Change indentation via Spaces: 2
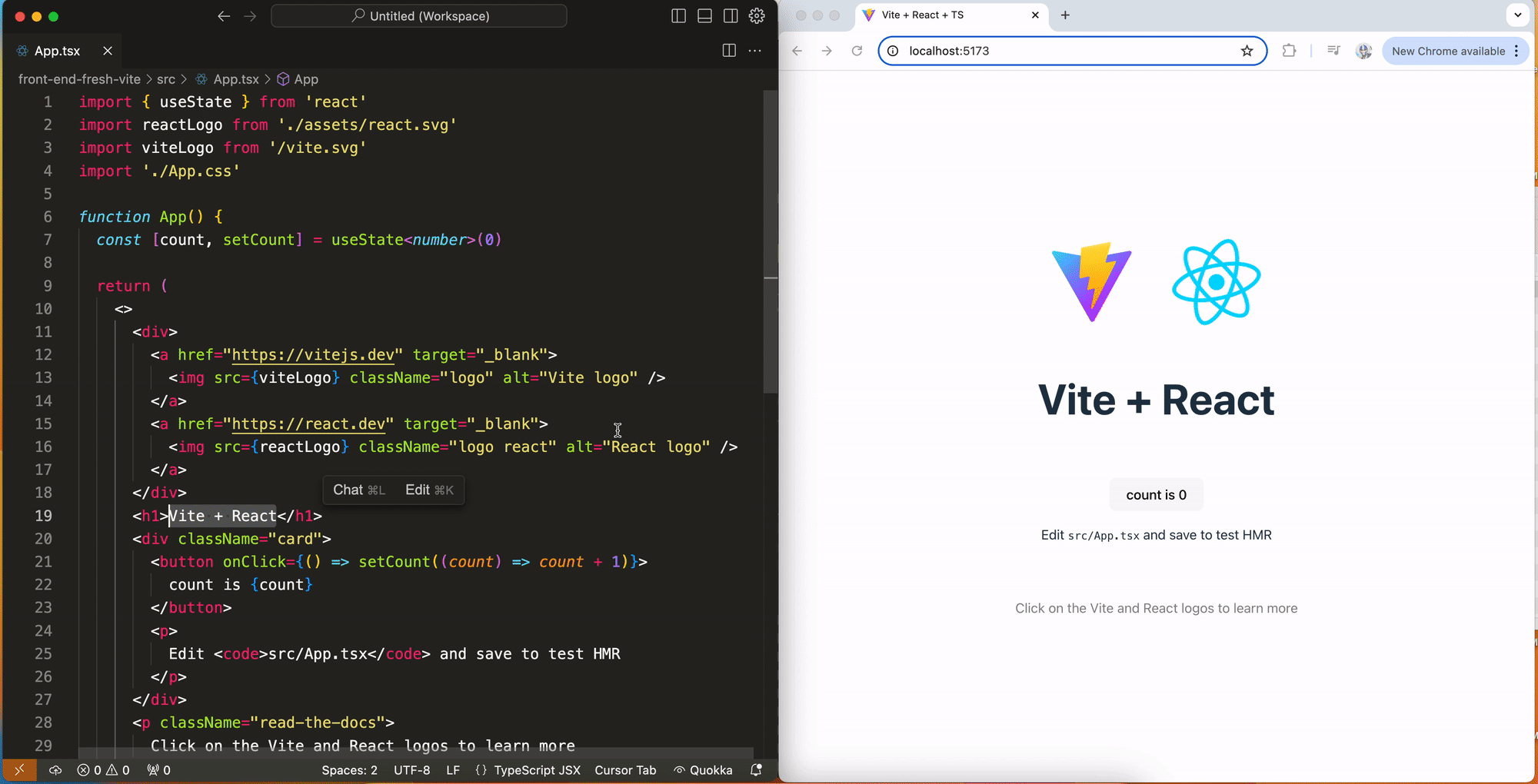The height and width of the screenshot is (784, 1538). 349,770
